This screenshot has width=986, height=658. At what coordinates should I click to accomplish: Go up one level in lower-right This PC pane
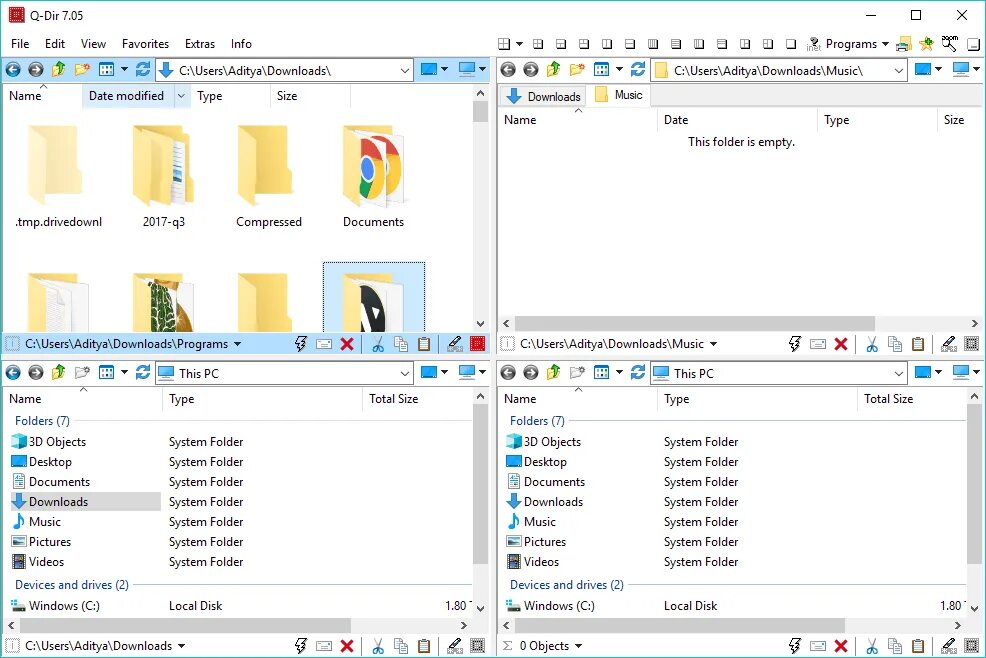[553, 372]
